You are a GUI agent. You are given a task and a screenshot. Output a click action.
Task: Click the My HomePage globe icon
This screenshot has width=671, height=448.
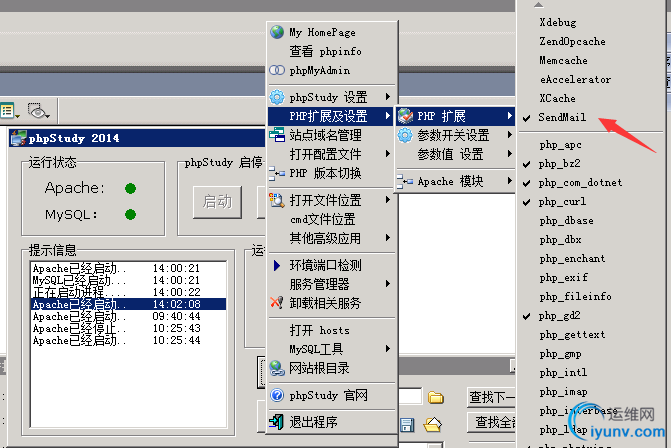point(277,32)
